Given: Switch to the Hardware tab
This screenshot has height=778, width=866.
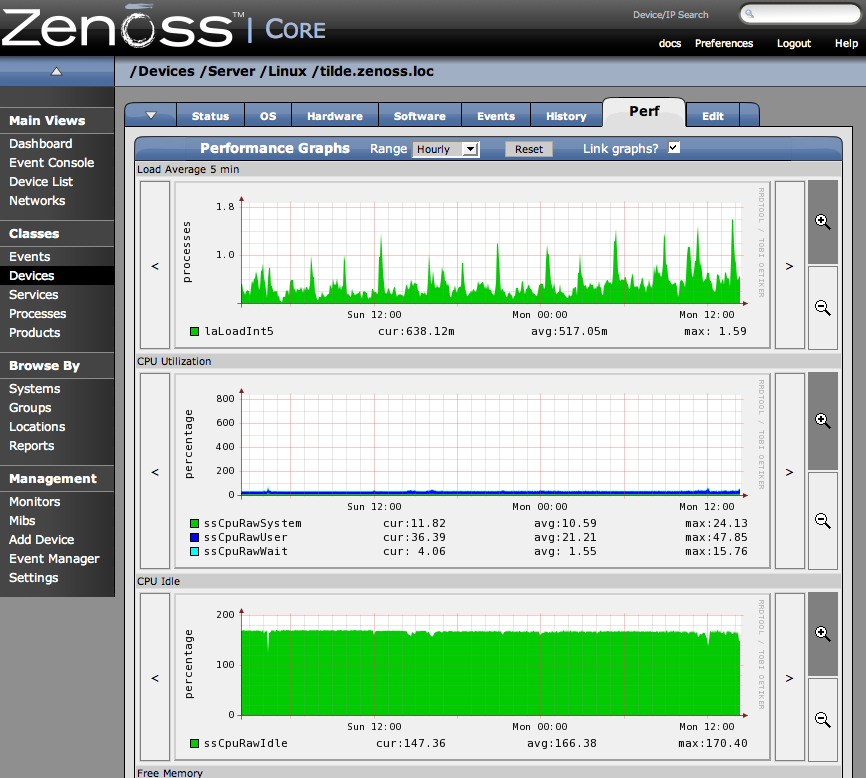Looking at the screenshot, I should [x=335, y=116].
